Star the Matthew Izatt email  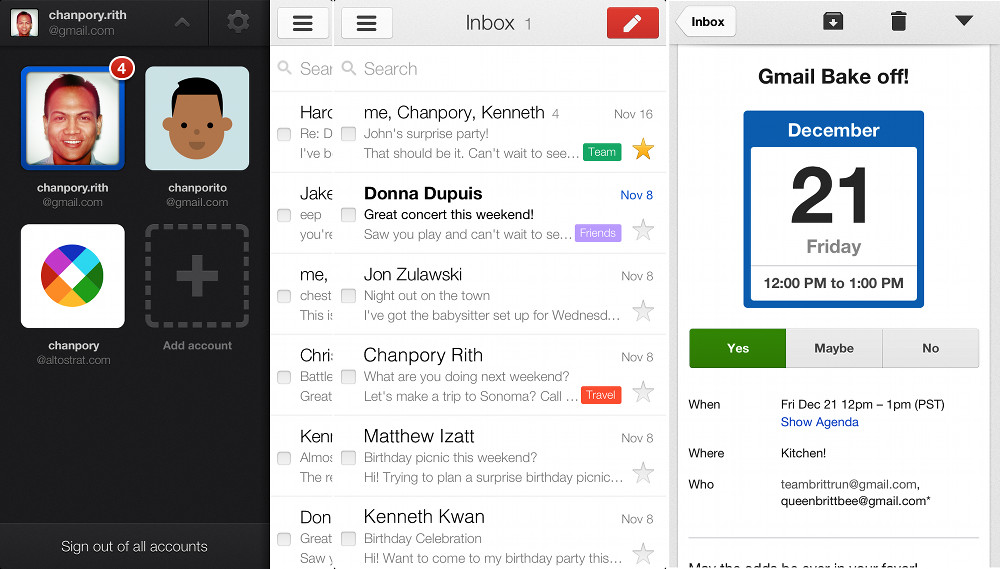[643, 473]
